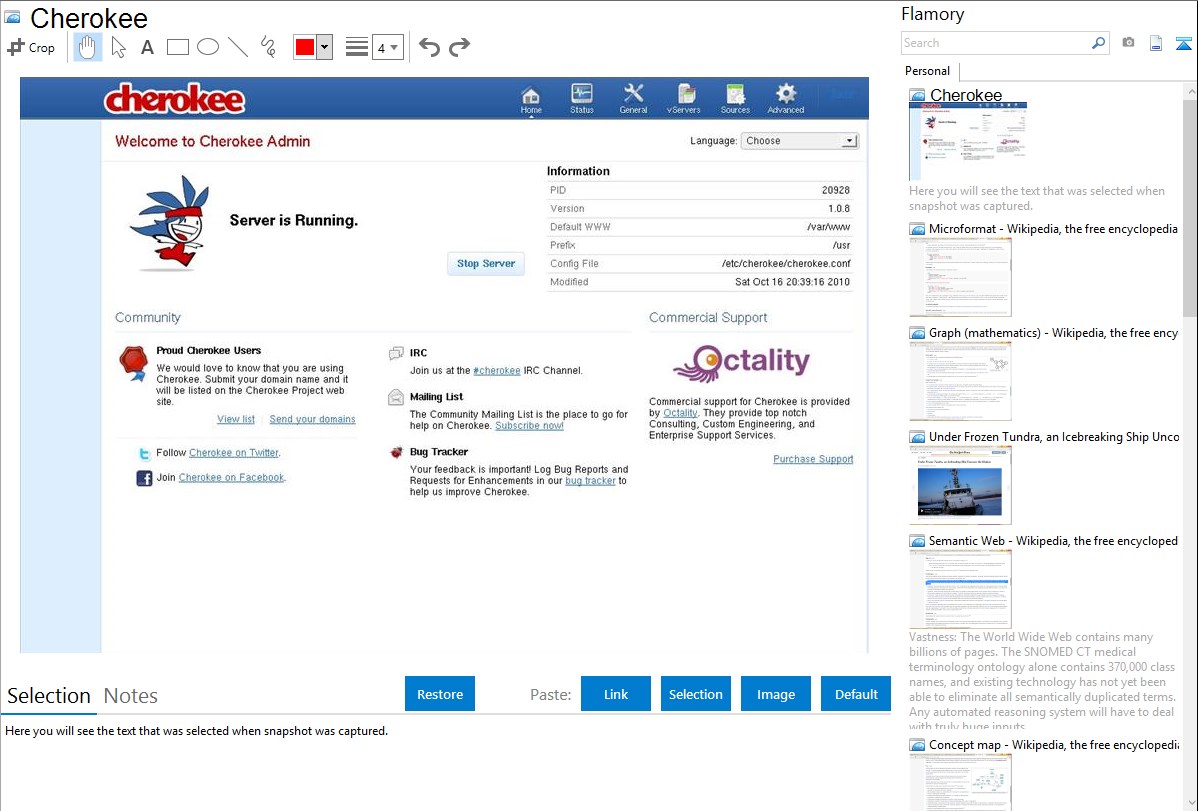Paste as Image button
This screenshot has width=1198, height=811.
pos(775,694)
